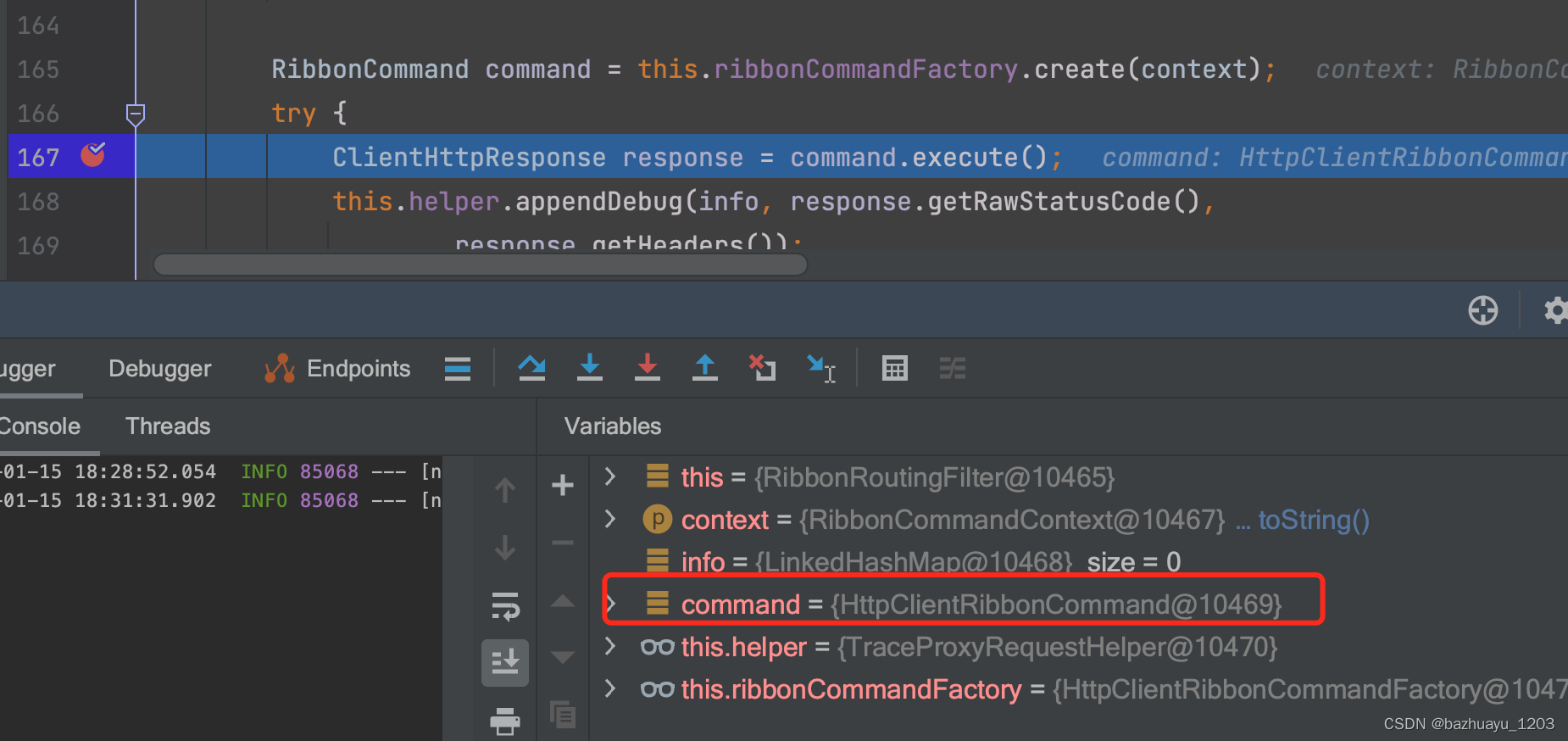Image resolution: width=1568 pixels, height=741 pixels.
Task: Click line number 165 in gutter
Action: (x=38, y=70)
